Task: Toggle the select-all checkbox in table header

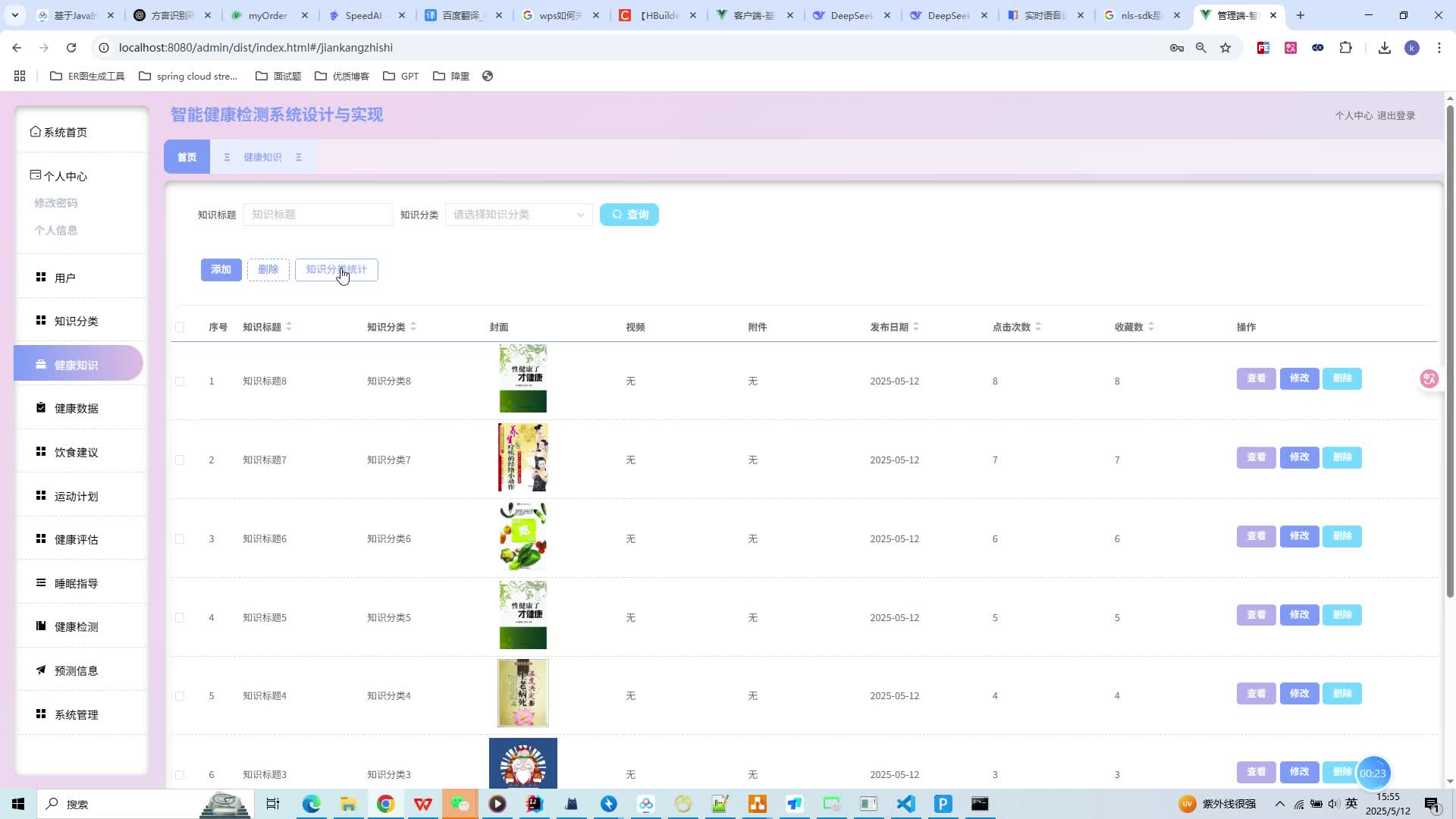Action: (180, 328)
